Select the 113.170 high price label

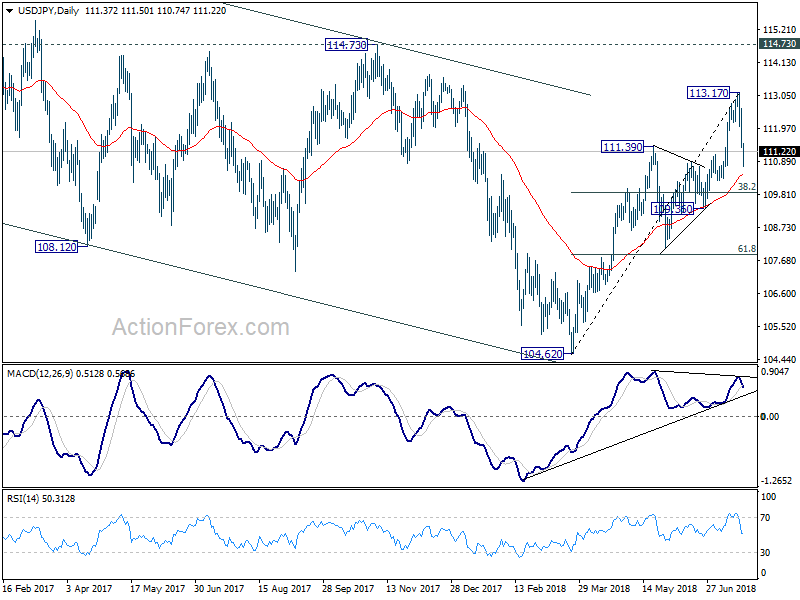click(x=709, y=93)
